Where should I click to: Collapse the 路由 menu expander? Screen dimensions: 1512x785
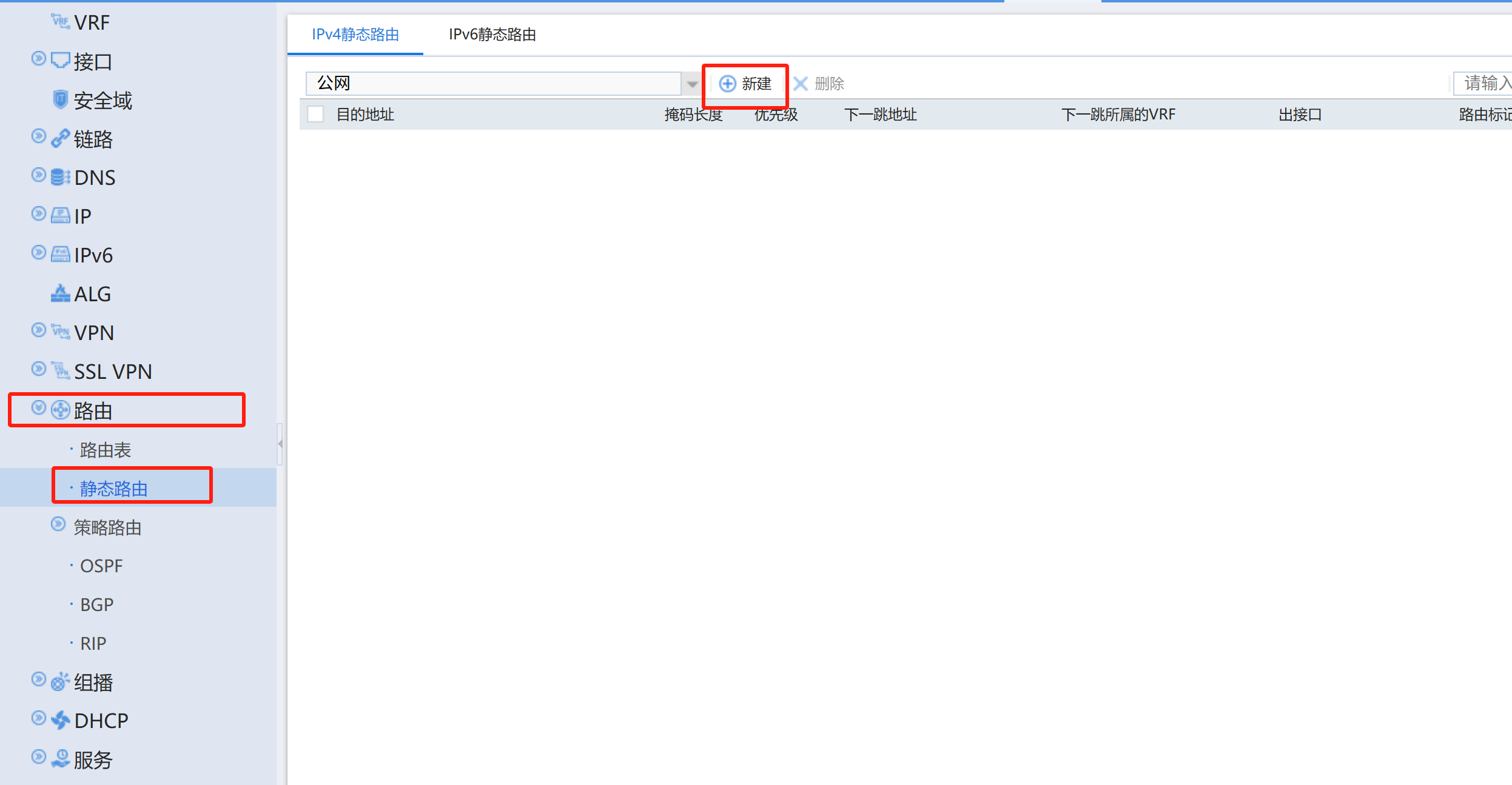pyautogui.click(x=38, y=408)
